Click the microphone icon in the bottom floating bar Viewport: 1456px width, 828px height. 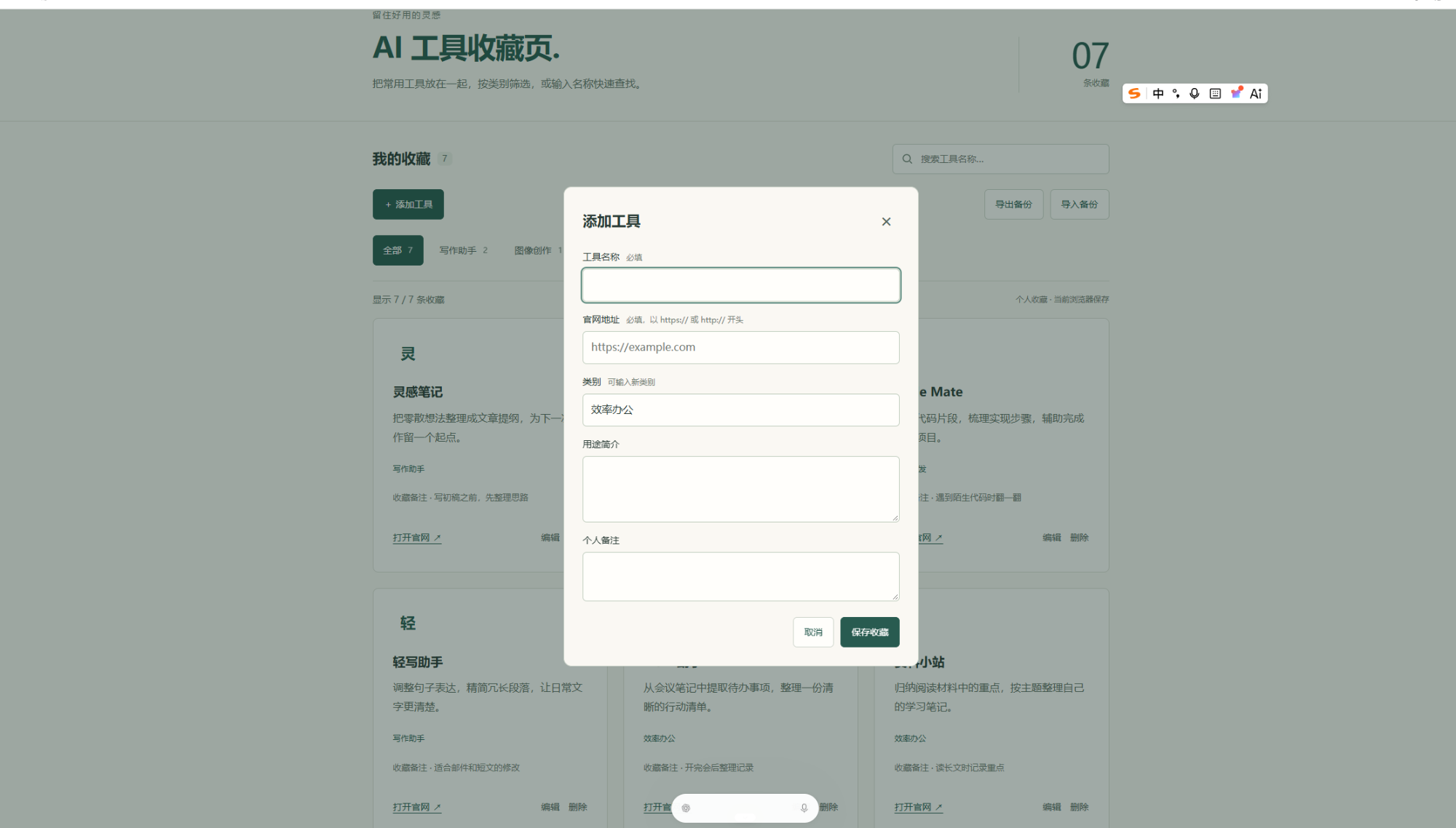point(804,808)
